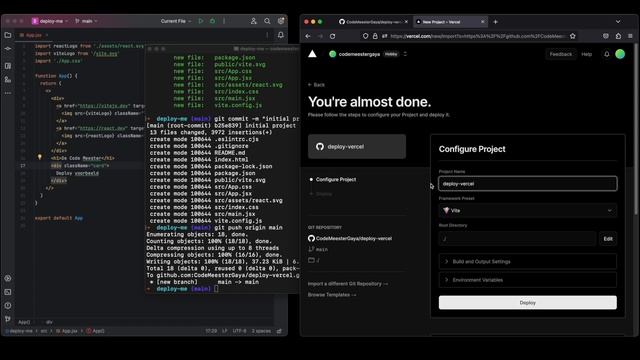640x360 pixels.
Task: Bookmark this page with the star icon
Action: click(x=573, y=36)
